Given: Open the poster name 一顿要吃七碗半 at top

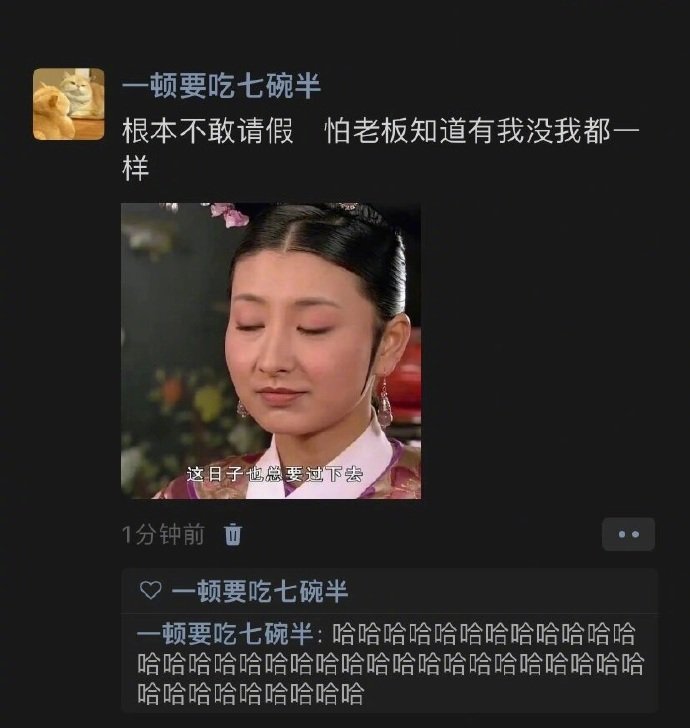Looking at the screenshot, I should click(x=221, y=86).
